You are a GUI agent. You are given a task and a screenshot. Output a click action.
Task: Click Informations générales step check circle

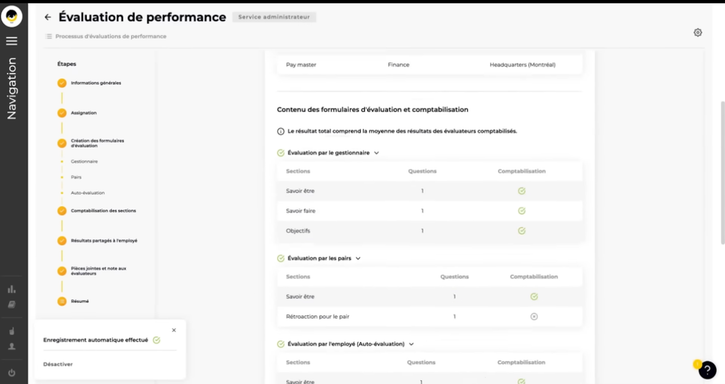click(x=62, y=83)
